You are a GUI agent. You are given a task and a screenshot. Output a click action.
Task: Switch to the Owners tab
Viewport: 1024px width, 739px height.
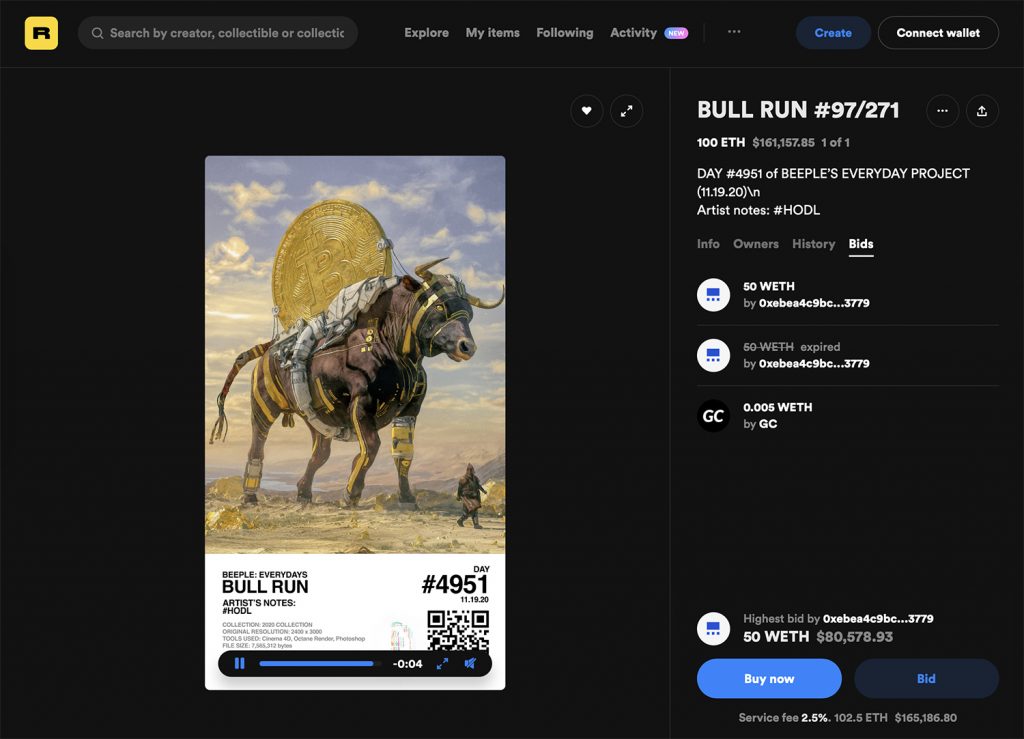click(x=755, y=244)
